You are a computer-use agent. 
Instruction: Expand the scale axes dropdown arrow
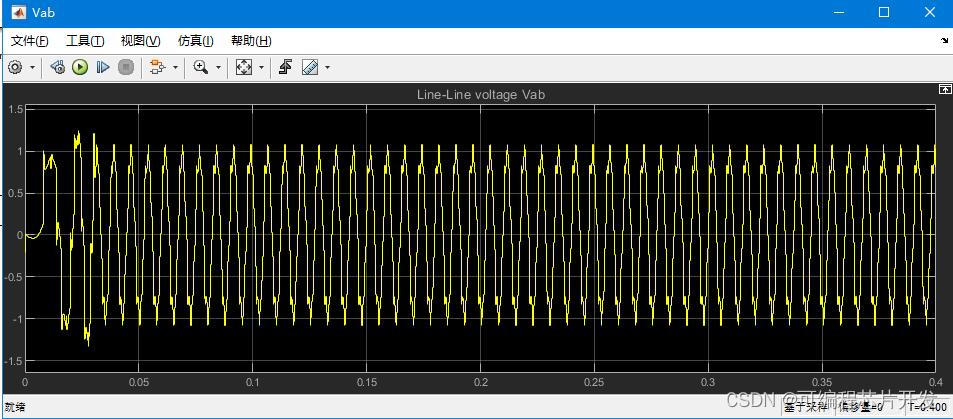click(x=261, y=68)
